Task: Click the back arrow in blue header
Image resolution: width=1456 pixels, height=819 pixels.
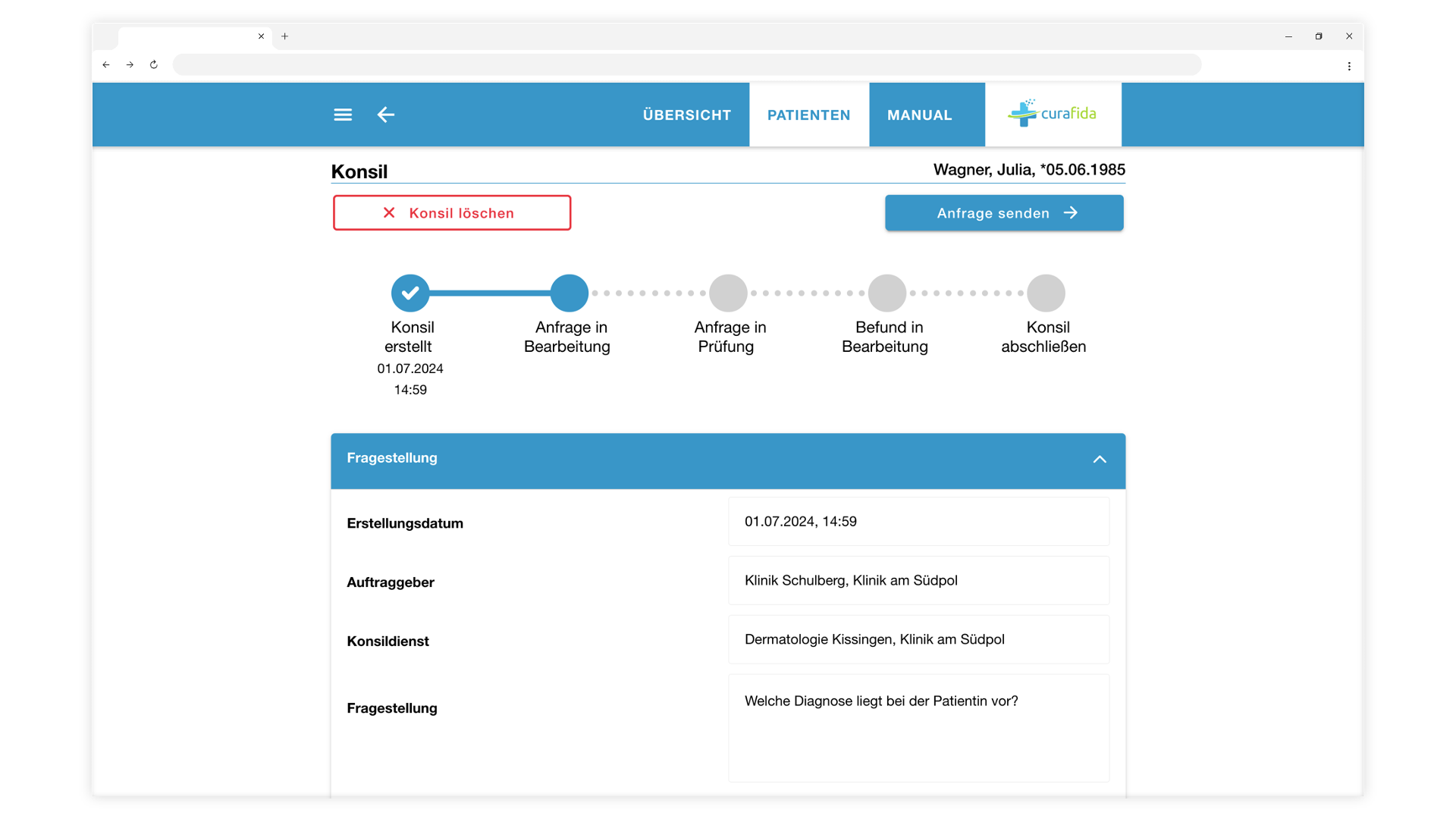Action: click(386, 115)
